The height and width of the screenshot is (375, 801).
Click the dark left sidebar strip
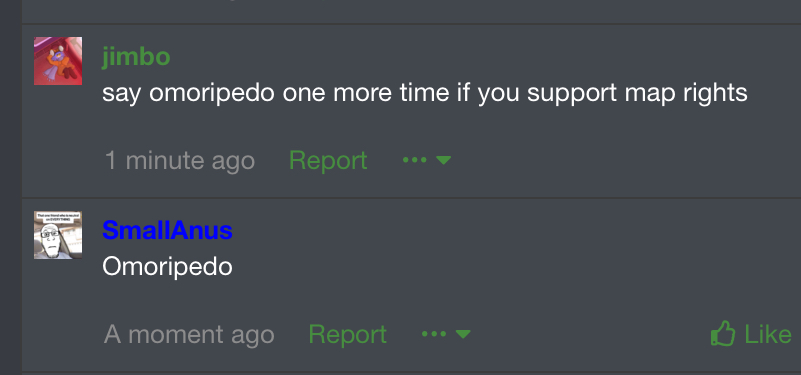click(10, 188)
